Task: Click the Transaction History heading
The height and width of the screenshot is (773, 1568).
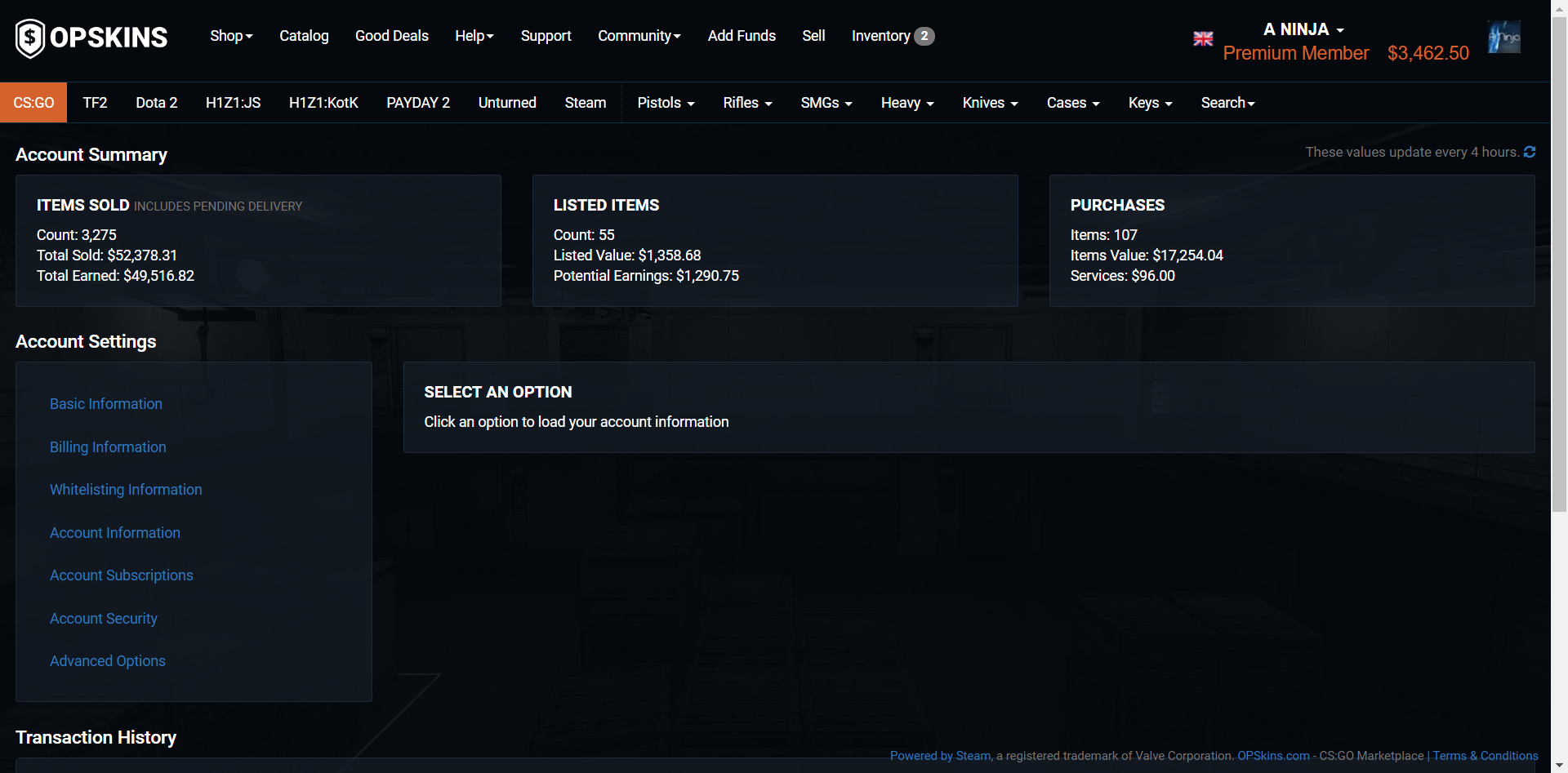Action: click(96, 737)
